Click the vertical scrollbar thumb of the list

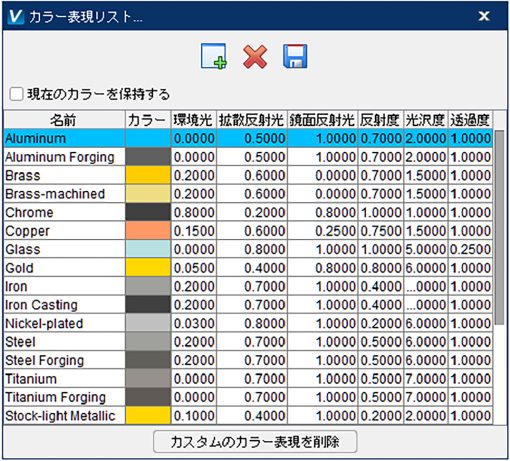click(x=499, y=227)
